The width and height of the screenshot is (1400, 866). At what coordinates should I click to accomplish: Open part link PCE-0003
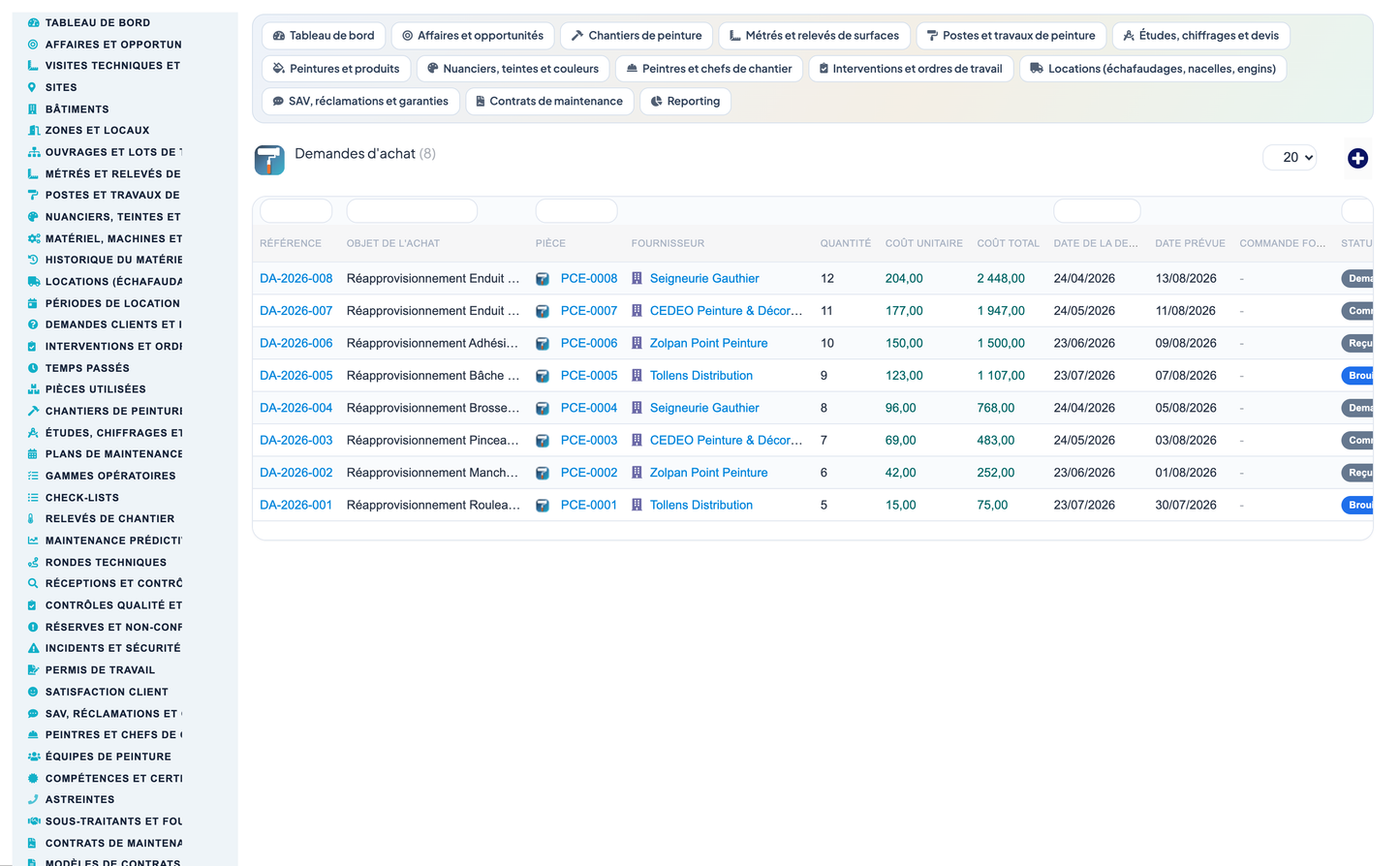point(588,441)
